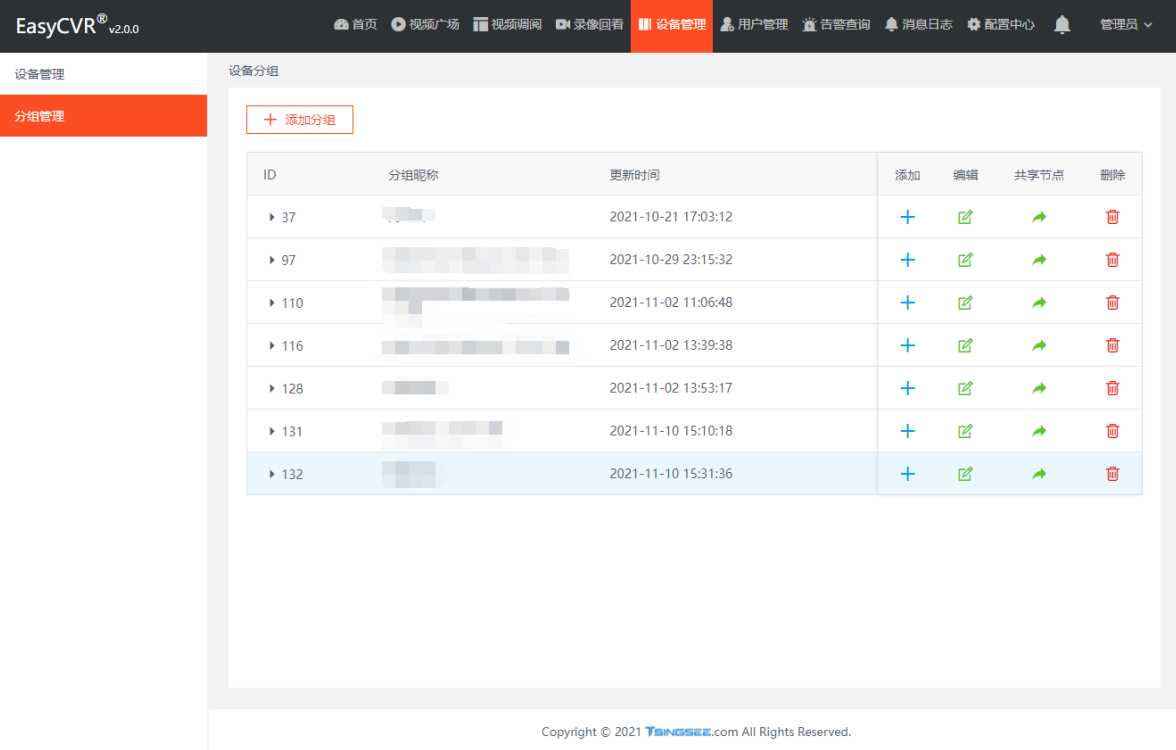Select 分组管理 in the left sidebar
The image size is (1176, 750).
coord(104,116)
